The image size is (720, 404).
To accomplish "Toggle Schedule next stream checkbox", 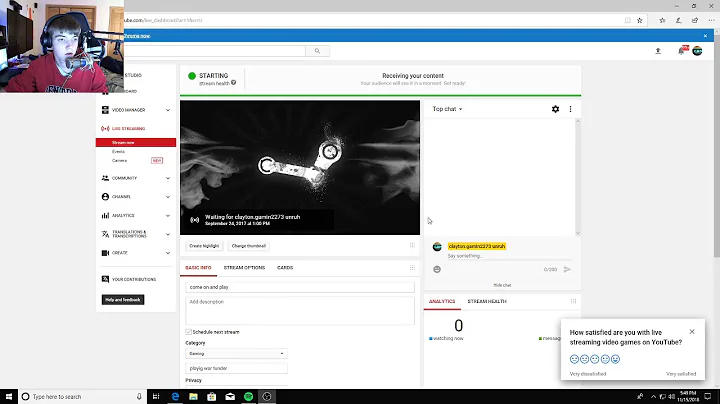I will 188,332.
